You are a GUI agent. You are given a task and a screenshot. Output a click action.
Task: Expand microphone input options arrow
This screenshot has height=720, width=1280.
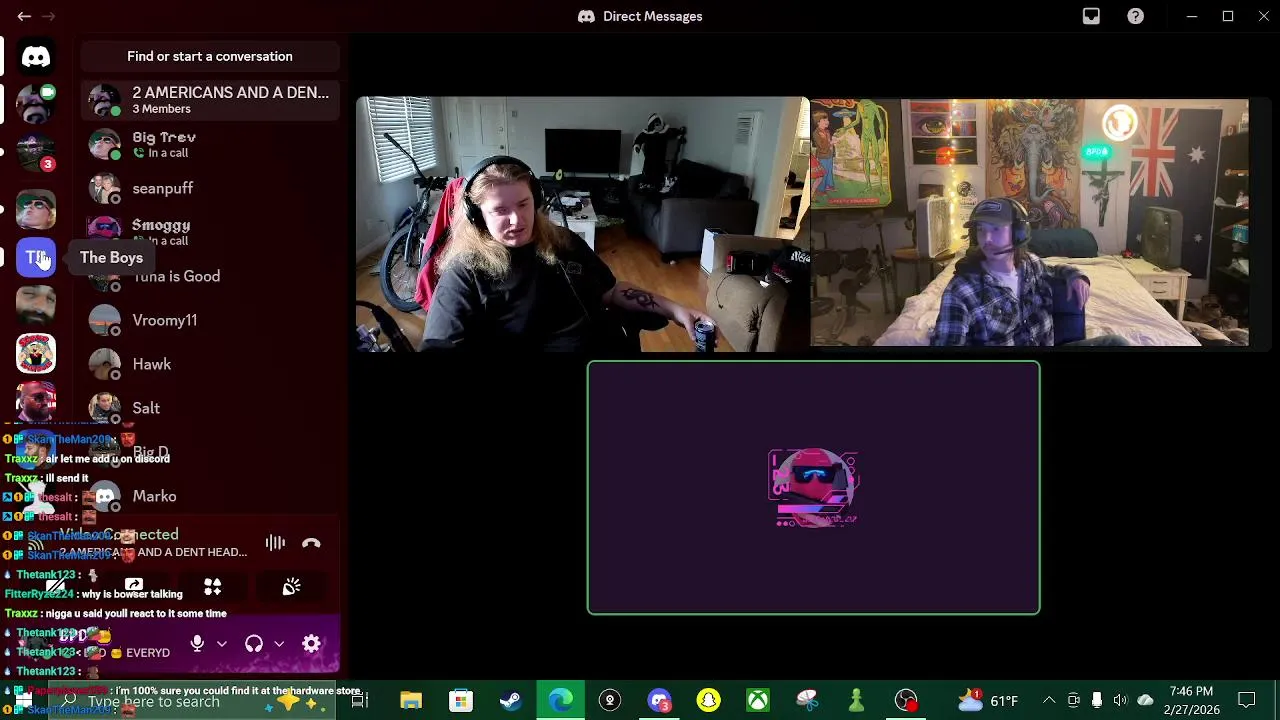pos(222,644)
